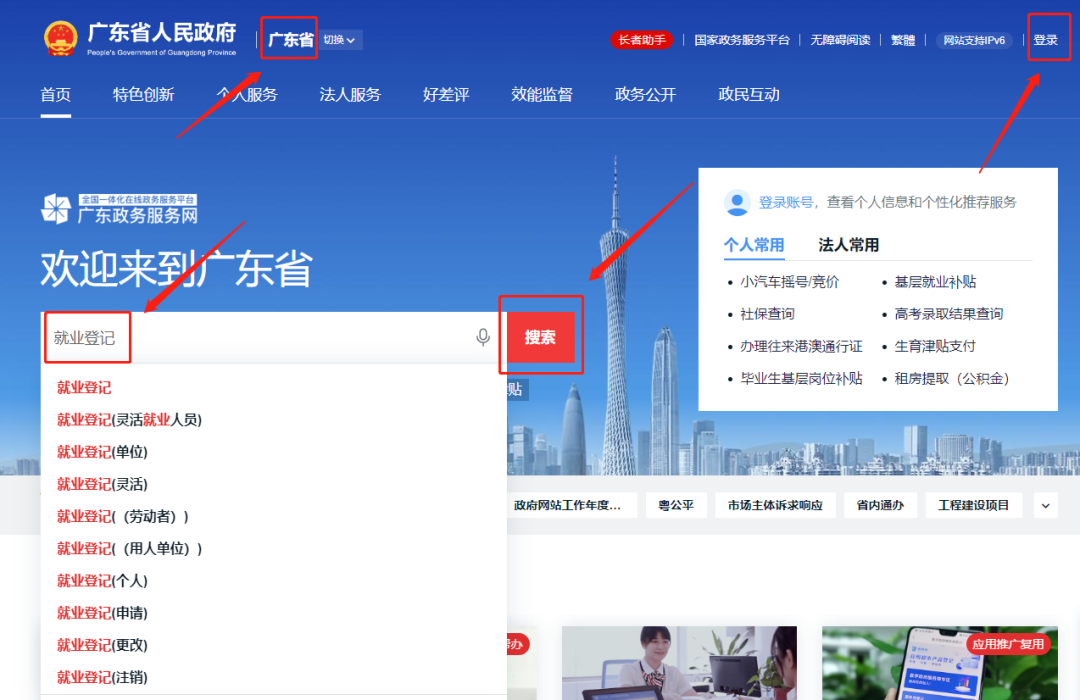Click the 广东政务服务网 pinwheel logo
The height and width of the screenshot is (700, 1080).
[56, 209]
